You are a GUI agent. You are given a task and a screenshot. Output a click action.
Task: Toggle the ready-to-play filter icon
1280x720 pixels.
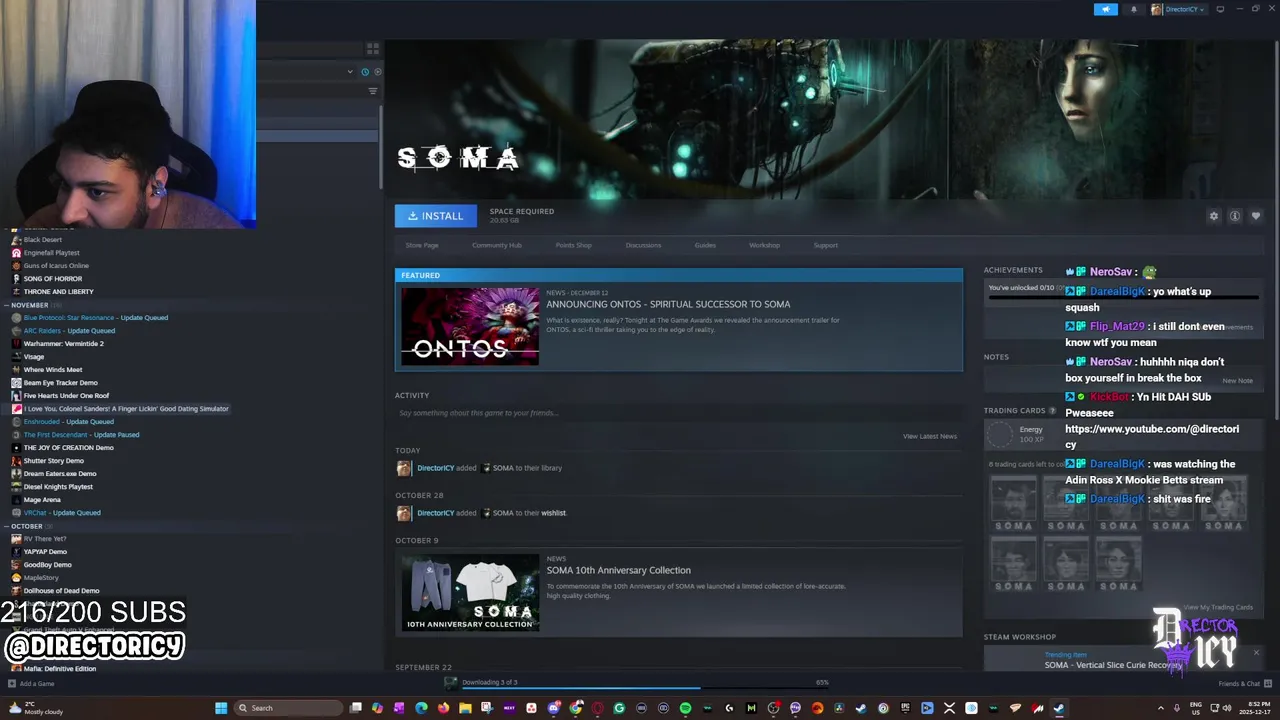[x=377, y=72]
